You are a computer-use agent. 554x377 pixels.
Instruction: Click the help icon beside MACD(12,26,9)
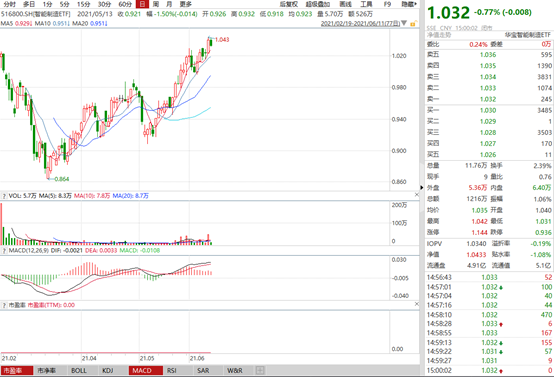pyautogui.click(x=4, y=251)
